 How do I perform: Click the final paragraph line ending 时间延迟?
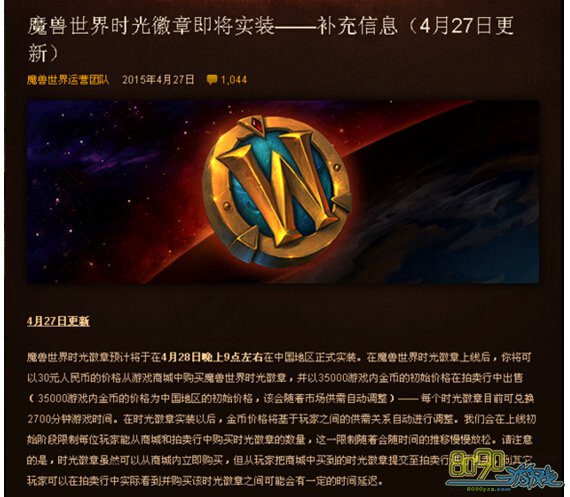205,481
